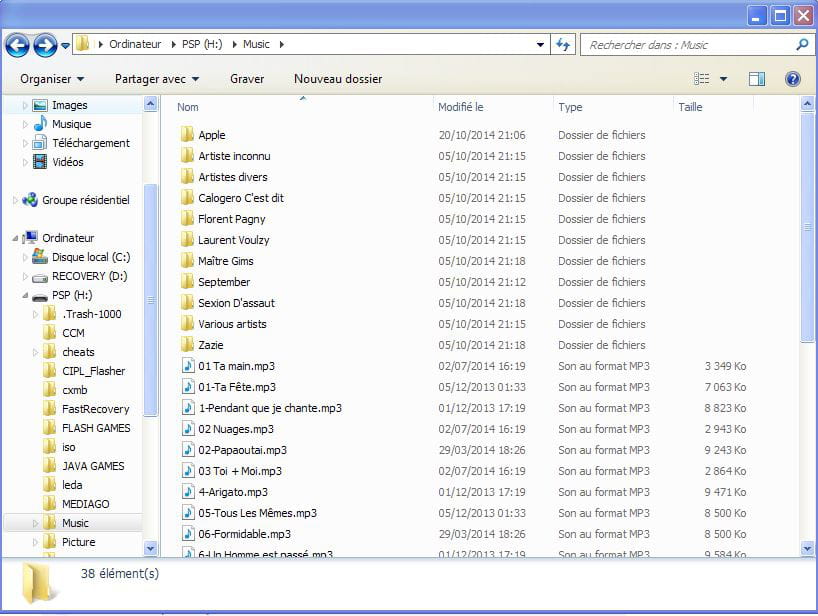Screen dimensions: 818x616
Task: Select the Images library in sidebar
Action: coord(69,105)
